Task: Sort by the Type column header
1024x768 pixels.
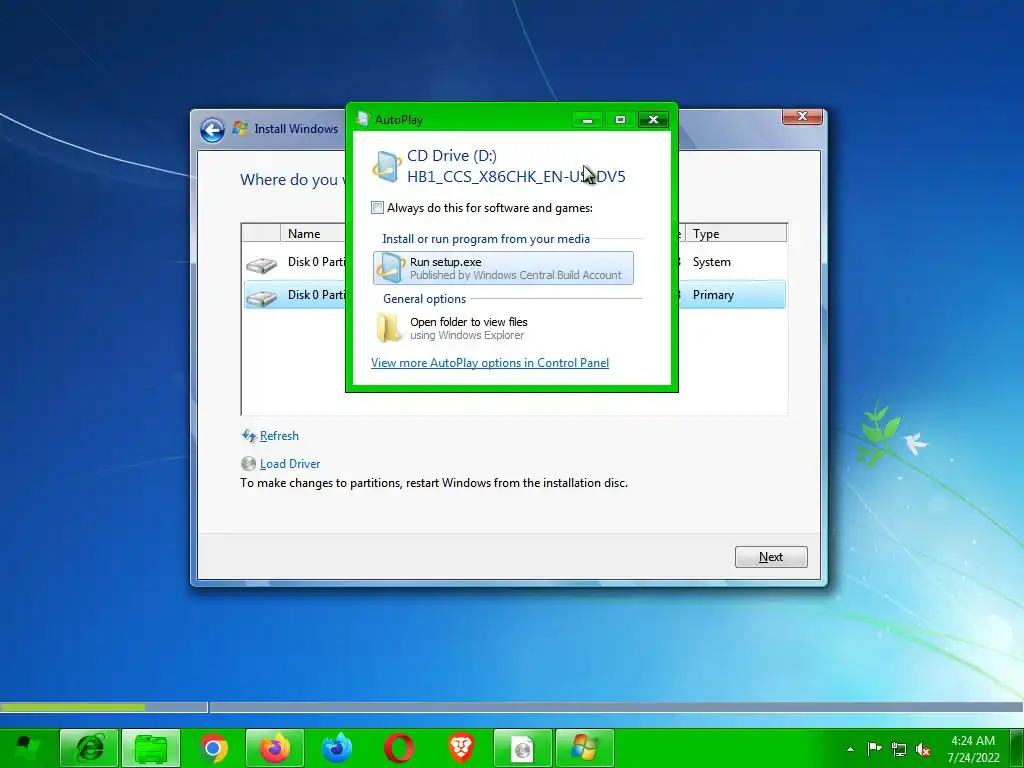Action: (x=736, y=233)
